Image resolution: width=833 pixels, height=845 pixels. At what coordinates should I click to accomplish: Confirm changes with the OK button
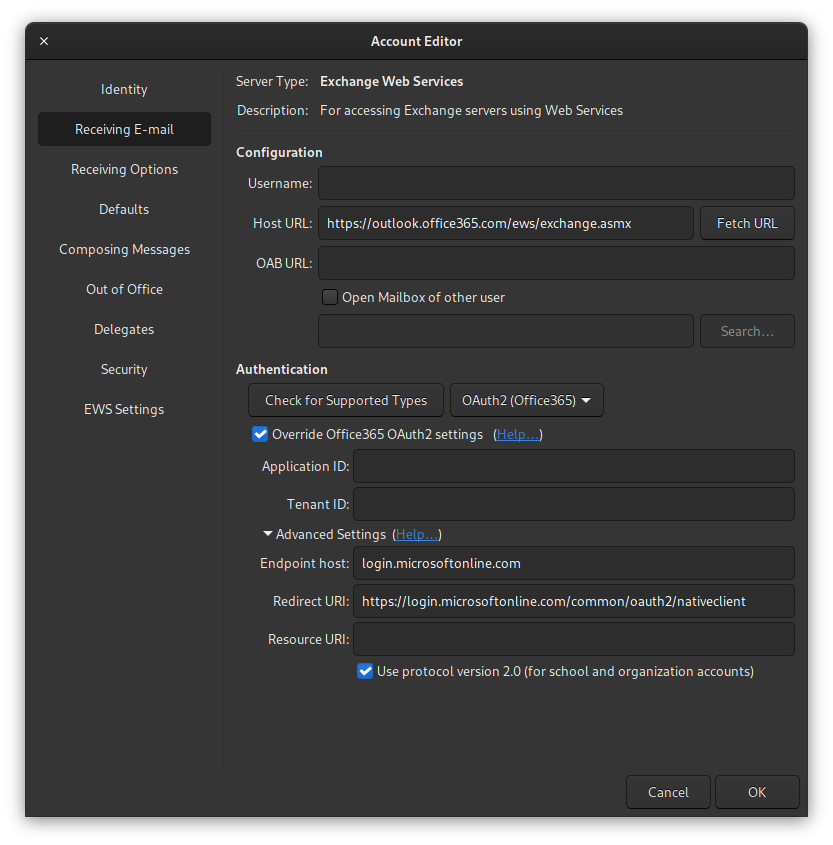point(757,792)
